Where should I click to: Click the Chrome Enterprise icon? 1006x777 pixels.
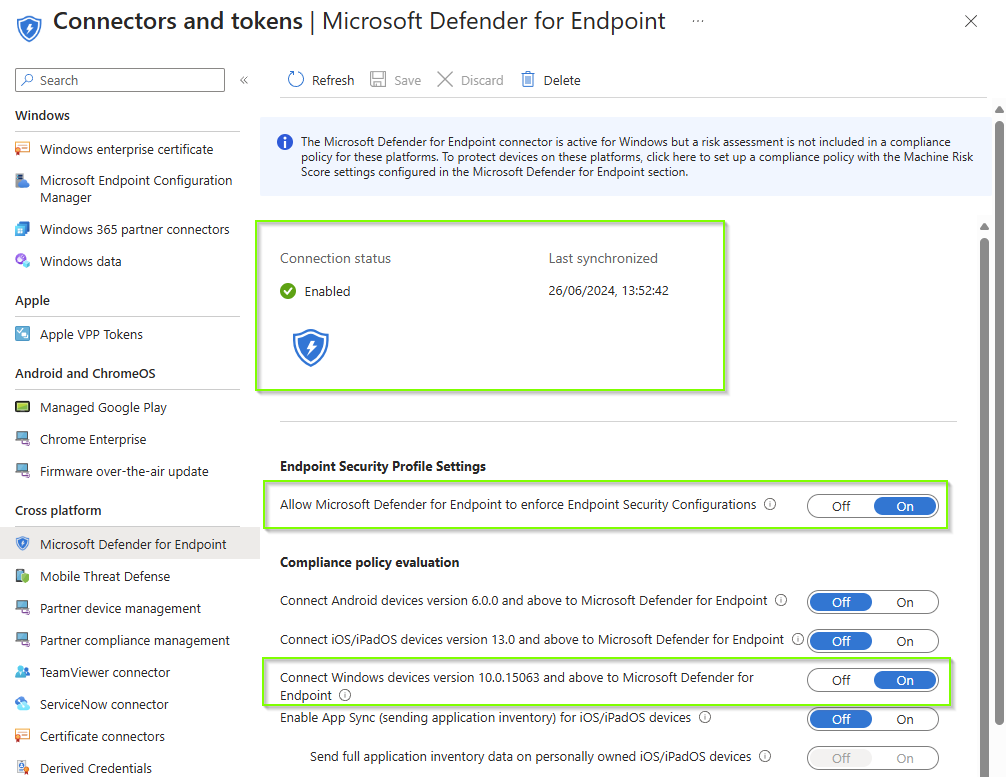pos(22,439)
